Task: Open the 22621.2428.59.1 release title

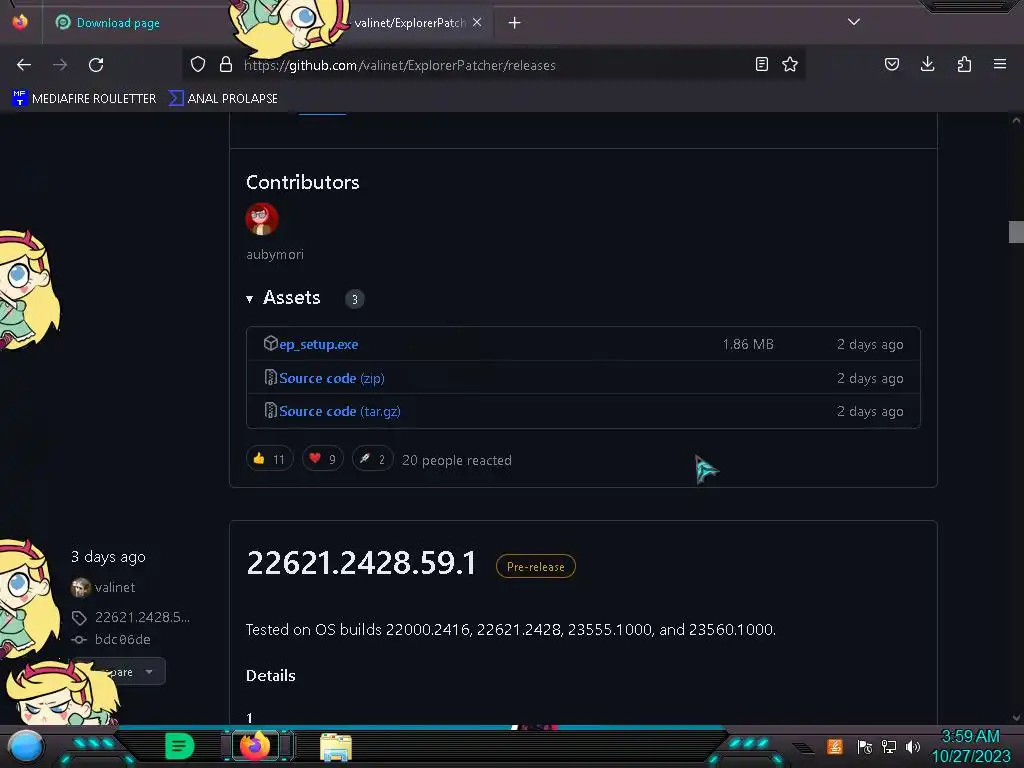Action: click(362, 563)
